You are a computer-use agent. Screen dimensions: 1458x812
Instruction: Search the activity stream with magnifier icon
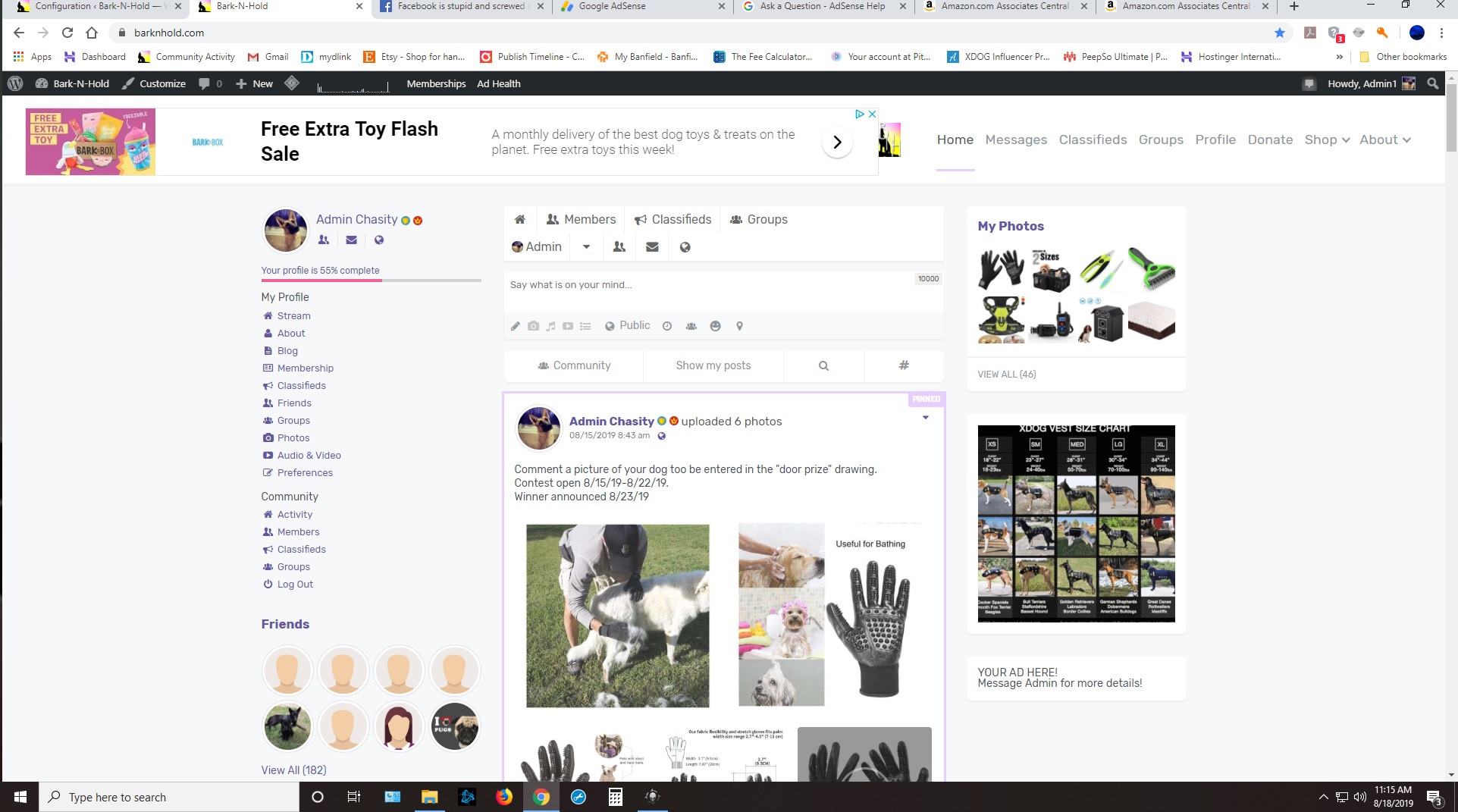pos(823,365)
